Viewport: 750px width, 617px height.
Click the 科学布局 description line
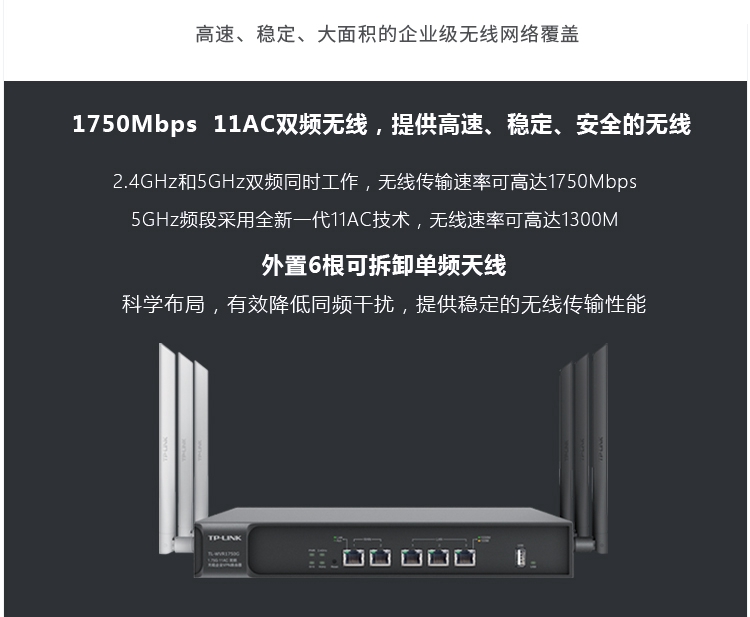384,304
